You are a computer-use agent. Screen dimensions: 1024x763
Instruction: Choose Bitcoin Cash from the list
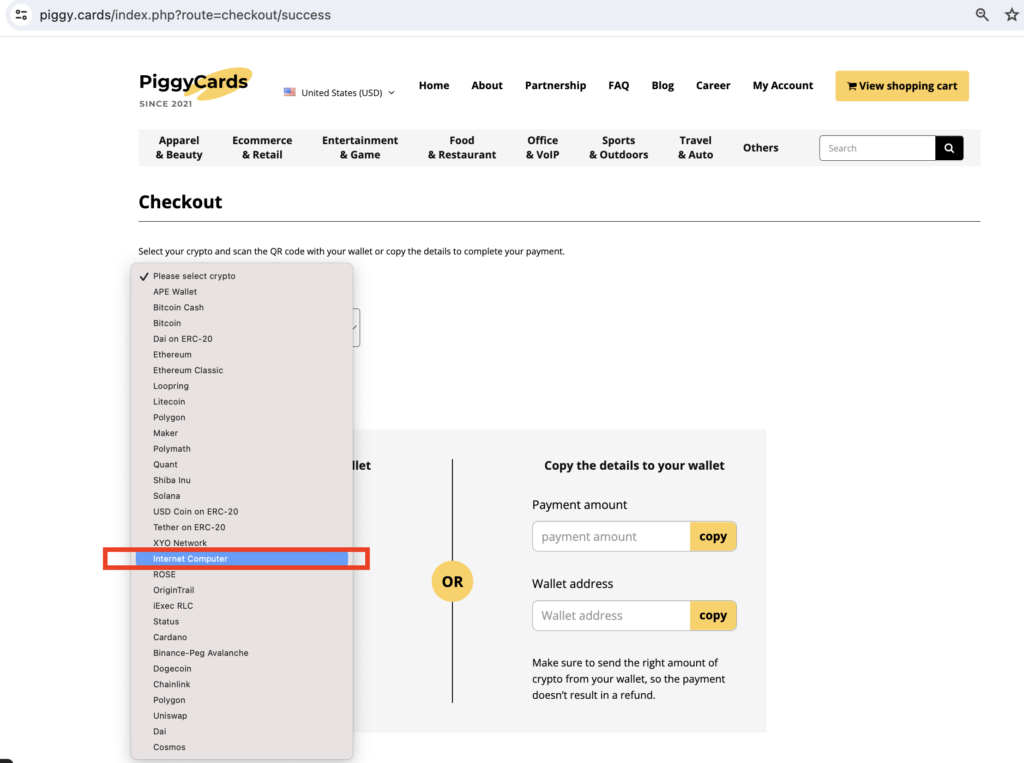point(242,308)
